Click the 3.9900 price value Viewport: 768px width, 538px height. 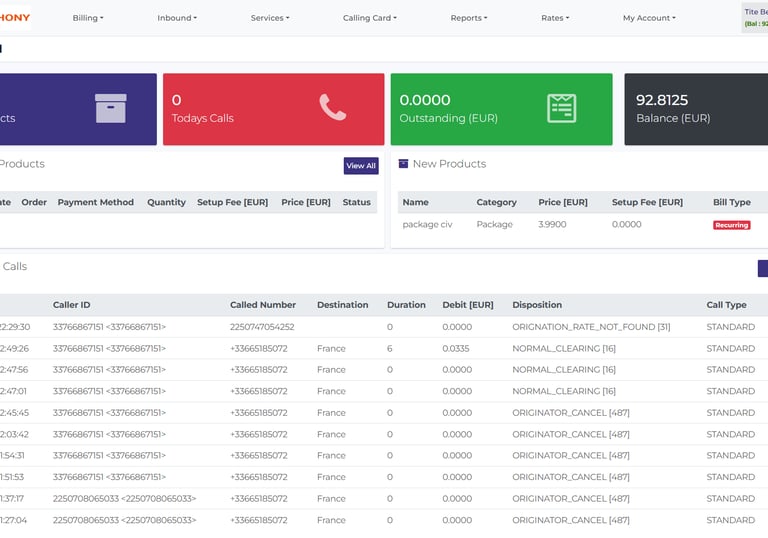pos(552,224)
